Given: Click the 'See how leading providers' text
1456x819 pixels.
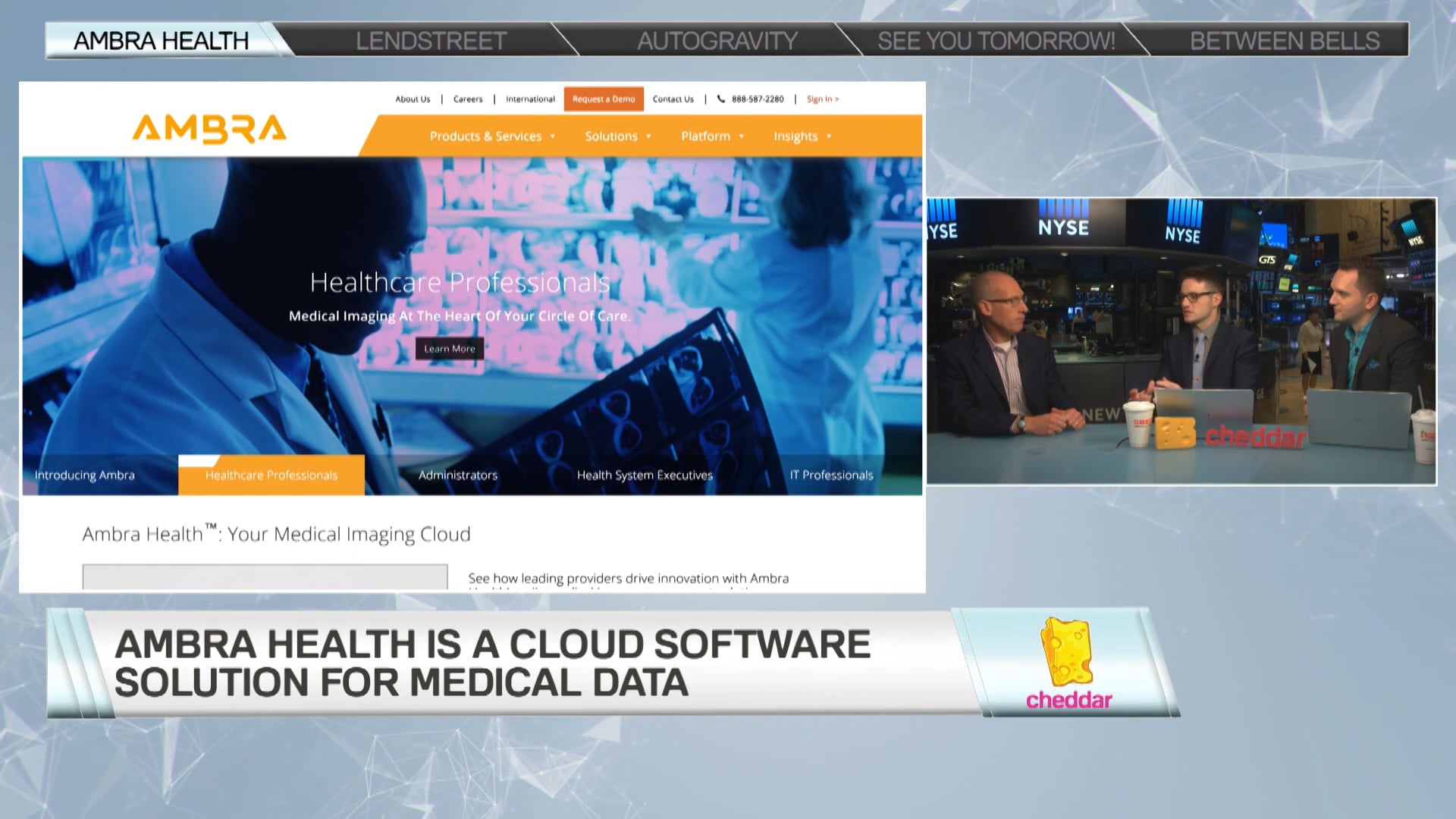Looking at the screenshot, I should pos(629,579).
